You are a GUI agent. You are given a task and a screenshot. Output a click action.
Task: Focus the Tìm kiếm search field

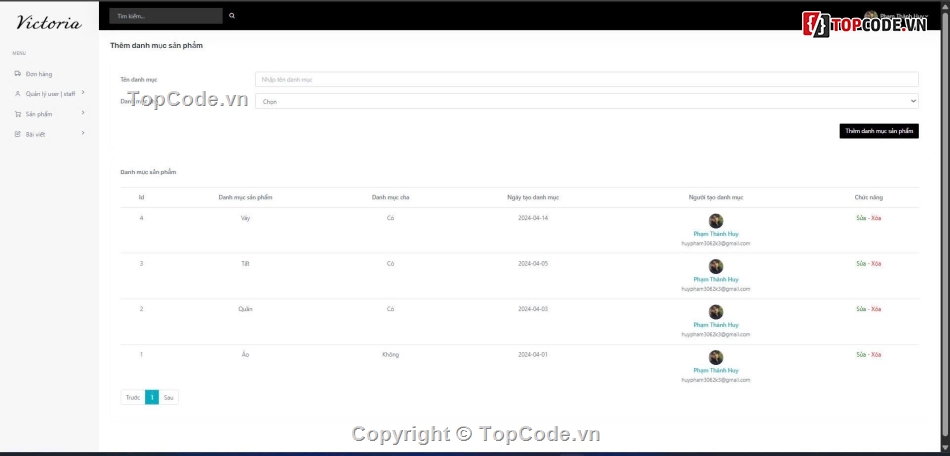pyautogui.click(x=166, y=16)
